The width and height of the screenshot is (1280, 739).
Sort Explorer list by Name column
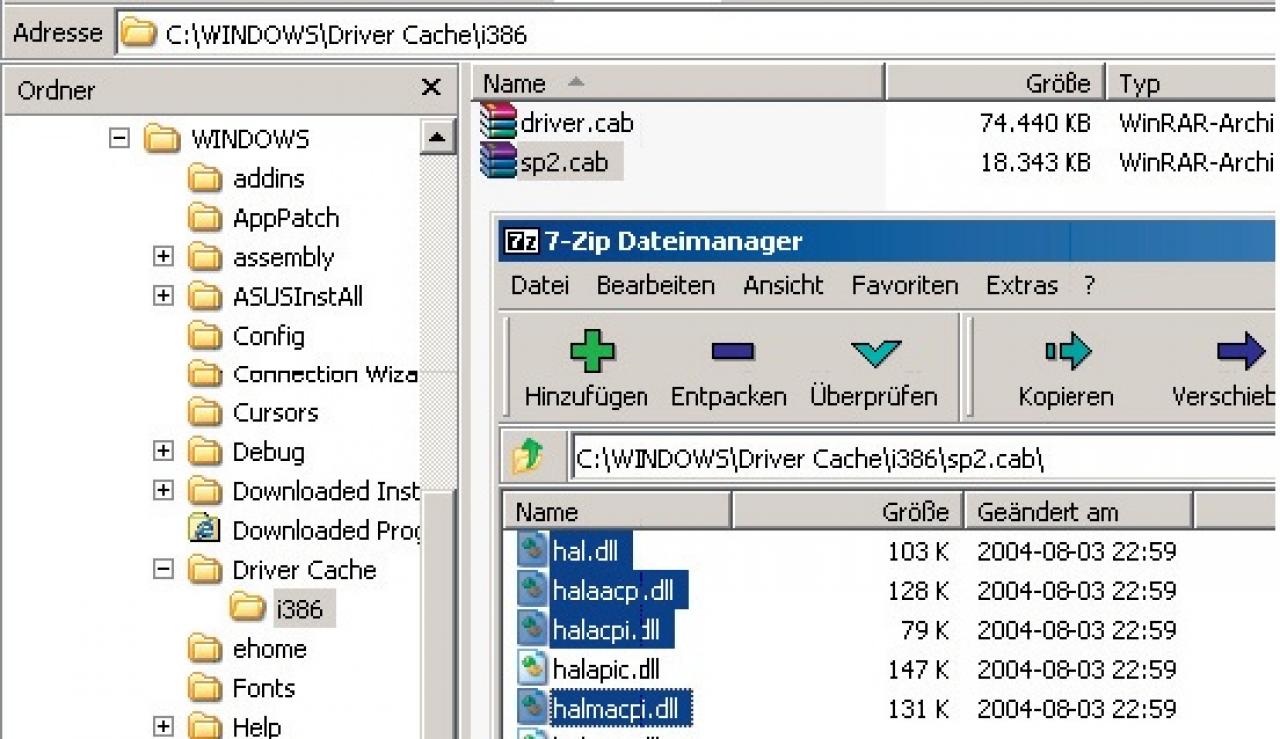[x=677, y=83]
